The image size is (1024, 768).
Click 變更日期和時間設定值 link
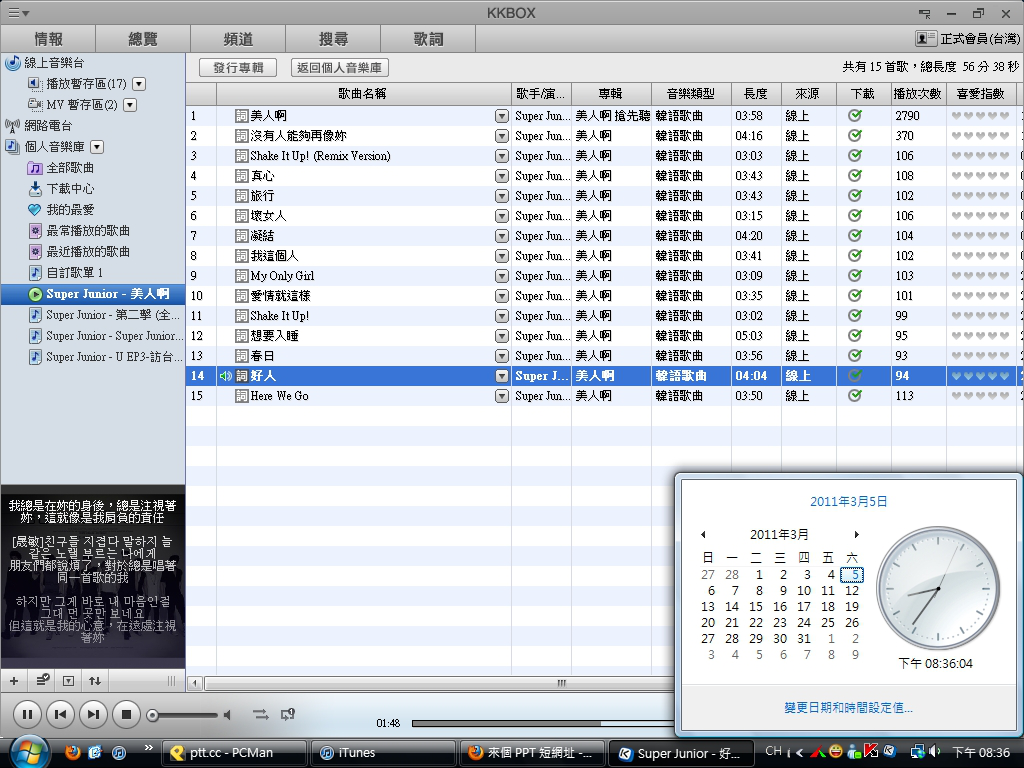pos(848,708)
